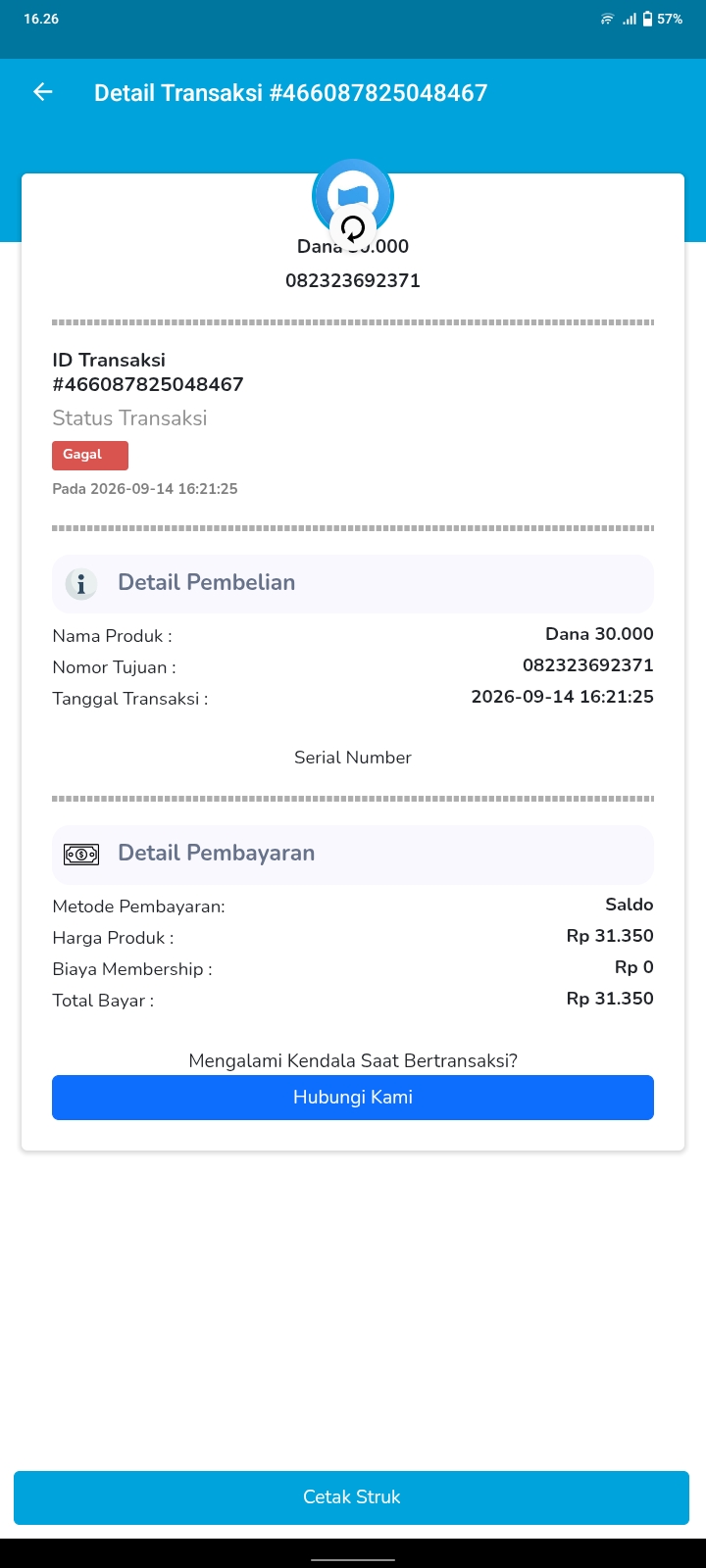Click the Cetak Struk button
Screen dimensions: 706x1568
coord(351,1497)
